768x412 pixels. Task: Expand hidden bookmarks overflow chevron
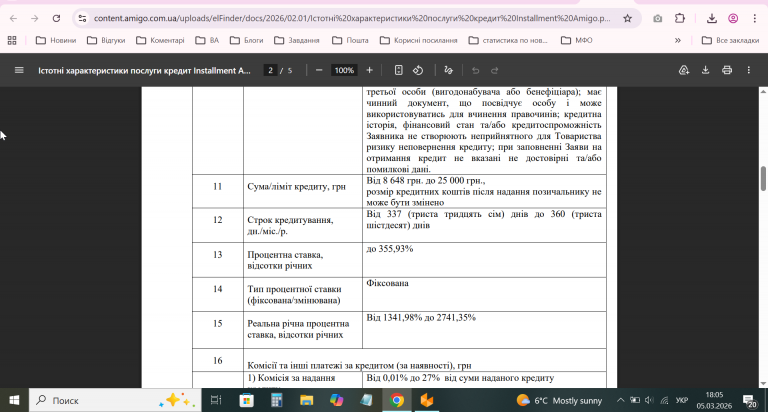click(679, 40)
